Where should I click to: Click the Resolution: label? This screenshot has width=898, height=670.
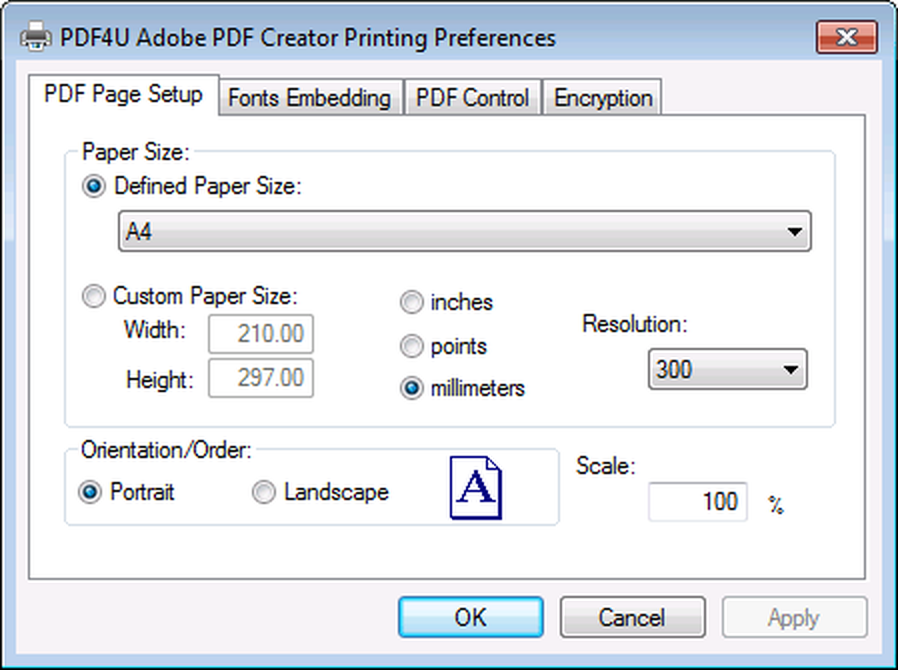(635, 324)
